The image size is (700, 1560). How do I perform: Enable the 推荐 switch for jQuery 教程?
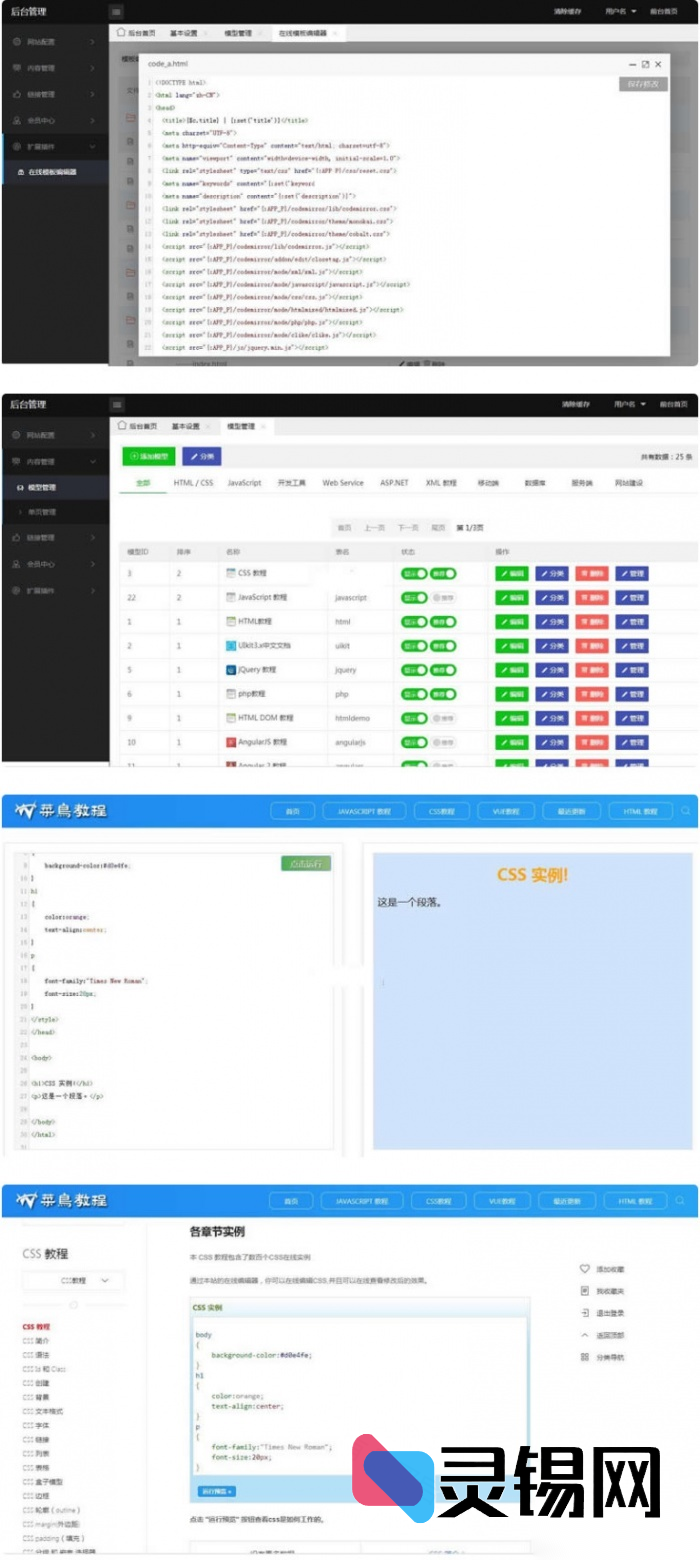tap(443, 669)
